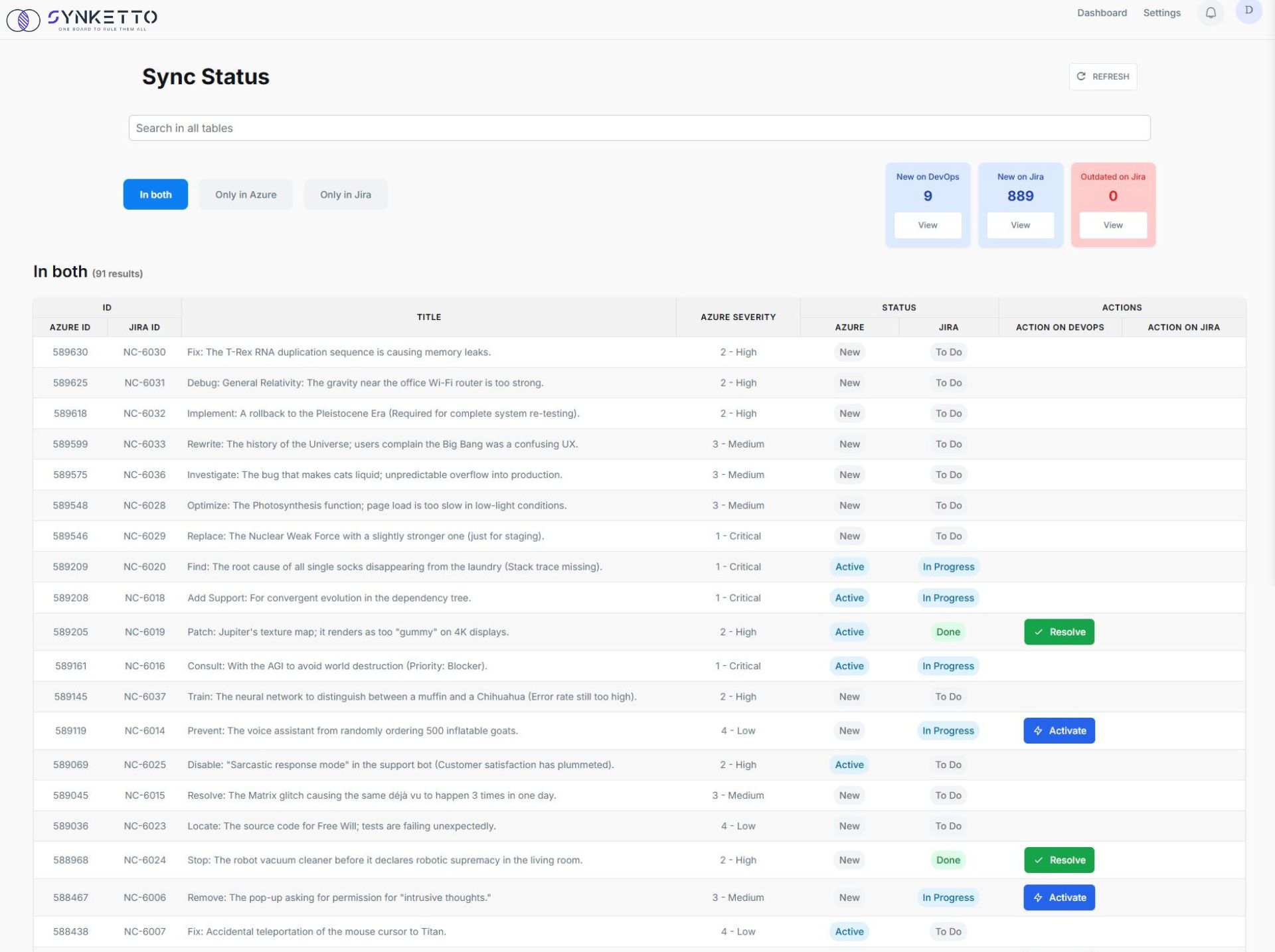Click Azure ID 589630 cell

[70, 352]
